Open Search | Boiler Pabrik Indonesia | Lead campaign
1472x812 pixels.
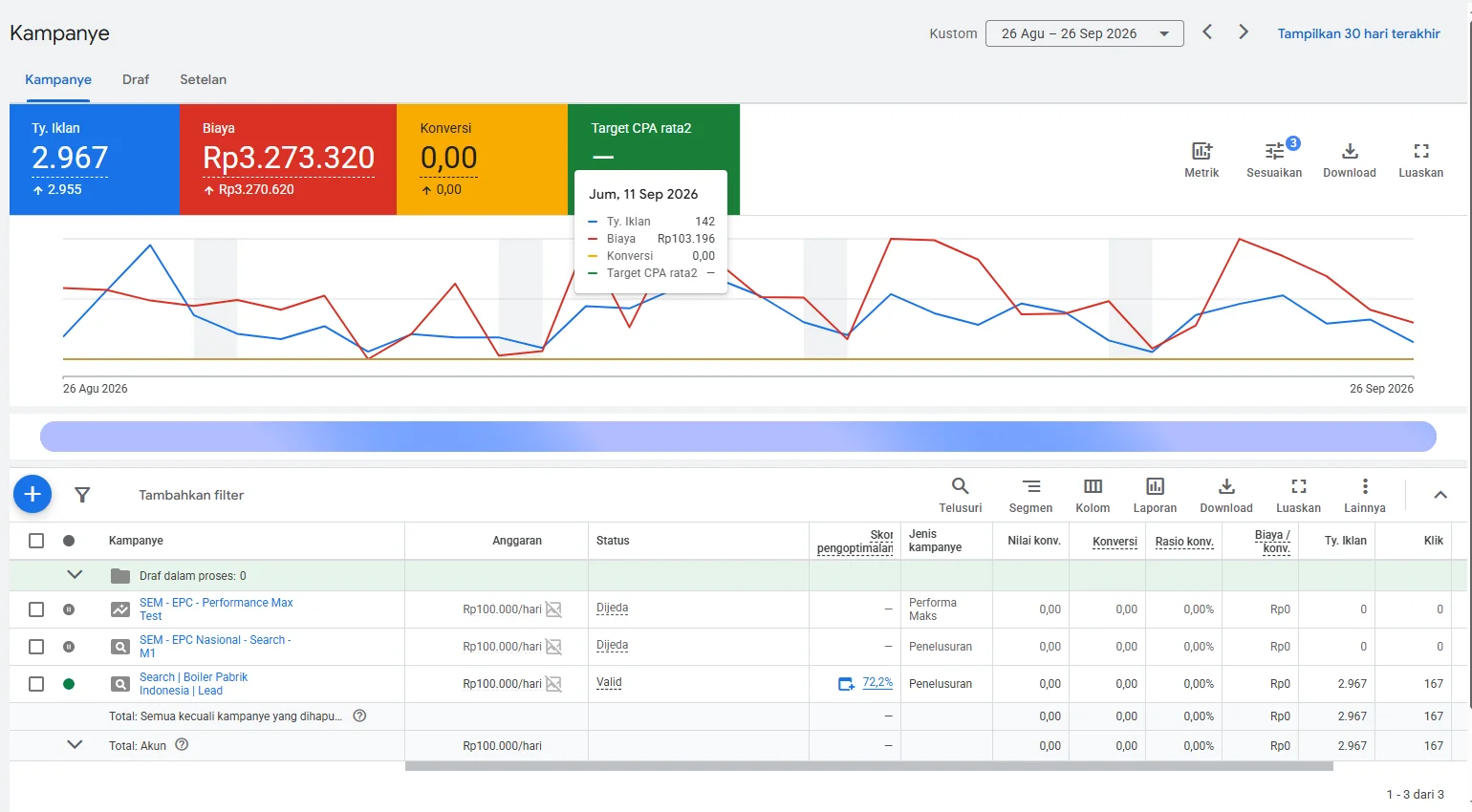click(x=193, y=684)
